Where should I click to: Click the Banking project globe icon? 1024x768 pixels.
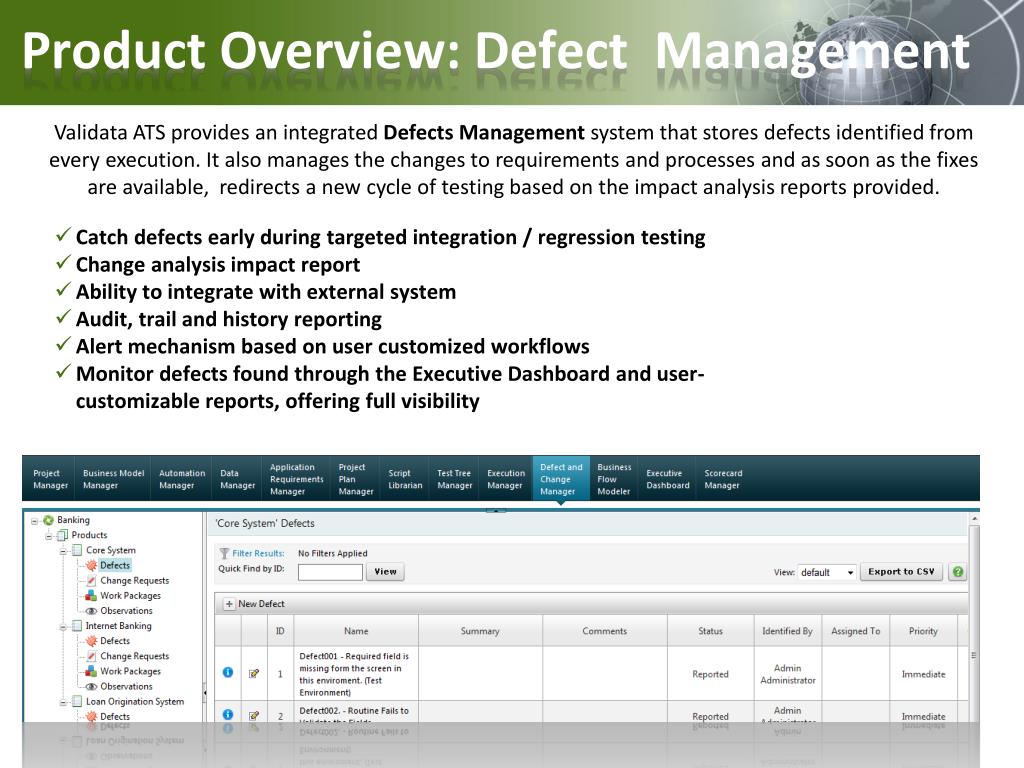point(48,520)
